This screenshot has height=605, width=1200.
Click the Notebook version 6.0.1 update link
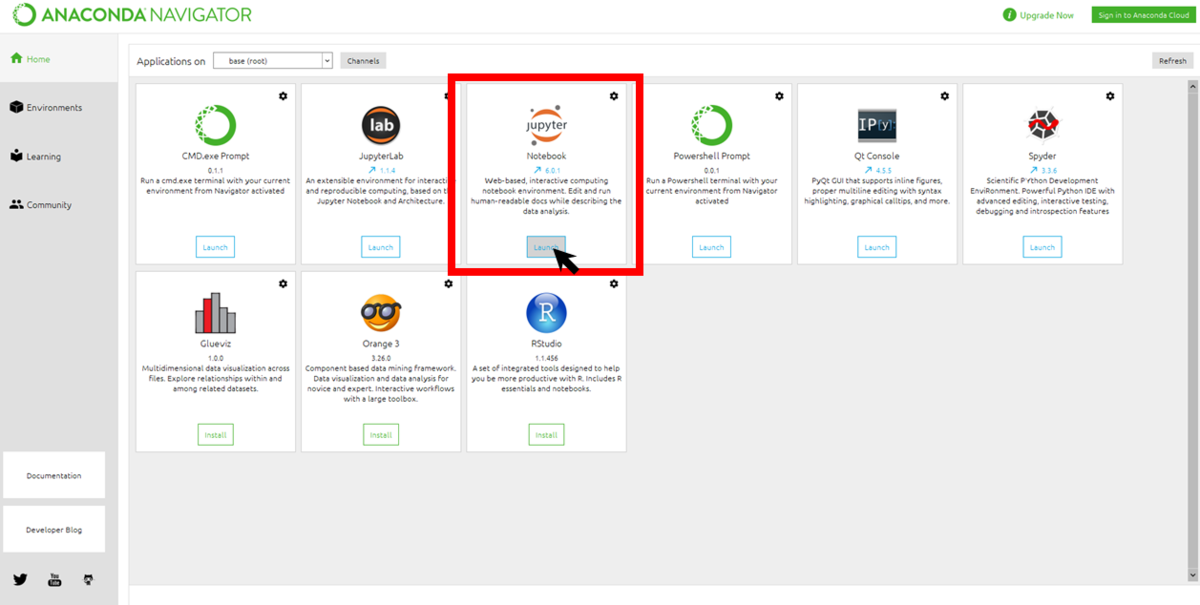tap(546, 171)
